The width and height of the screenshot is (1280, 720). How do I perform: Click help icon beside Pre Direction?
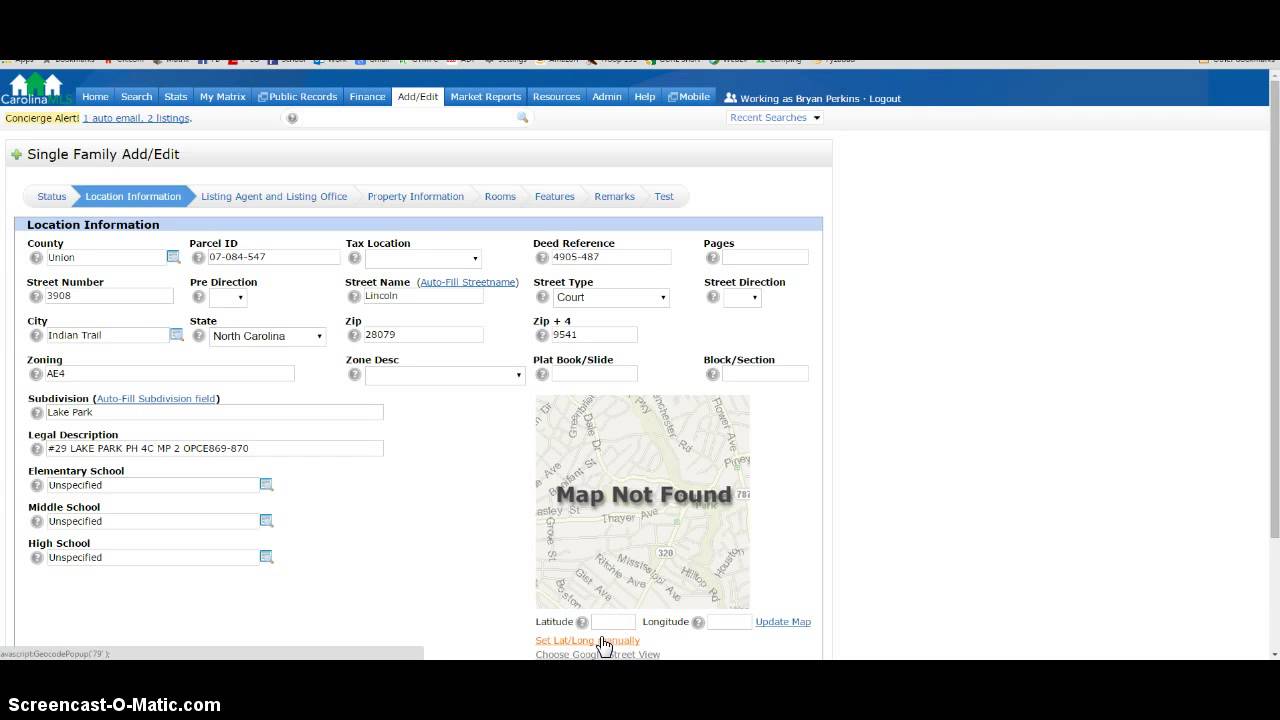198,297
